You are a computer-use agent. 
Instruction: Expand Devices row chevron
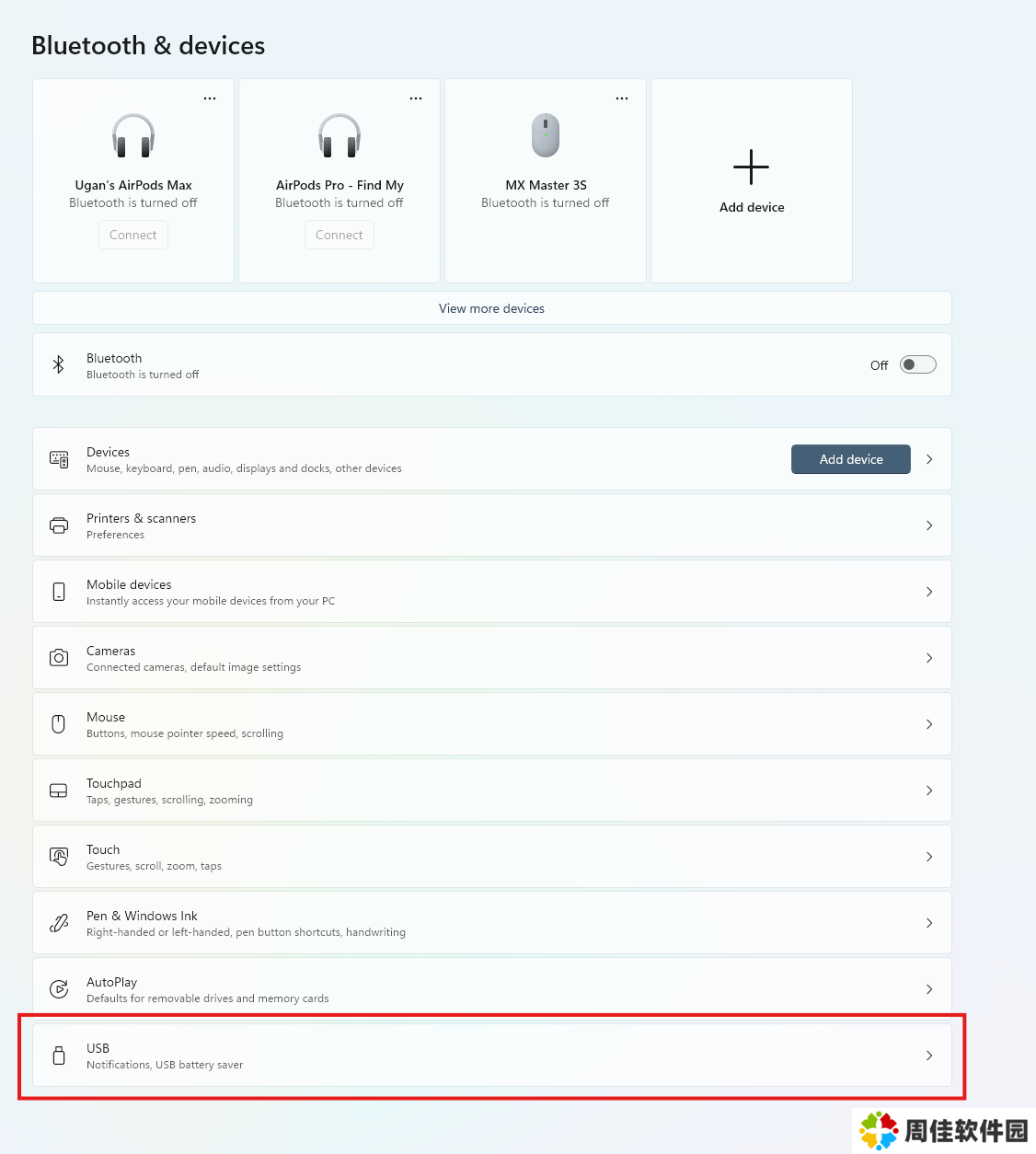(x=929, y=459)
